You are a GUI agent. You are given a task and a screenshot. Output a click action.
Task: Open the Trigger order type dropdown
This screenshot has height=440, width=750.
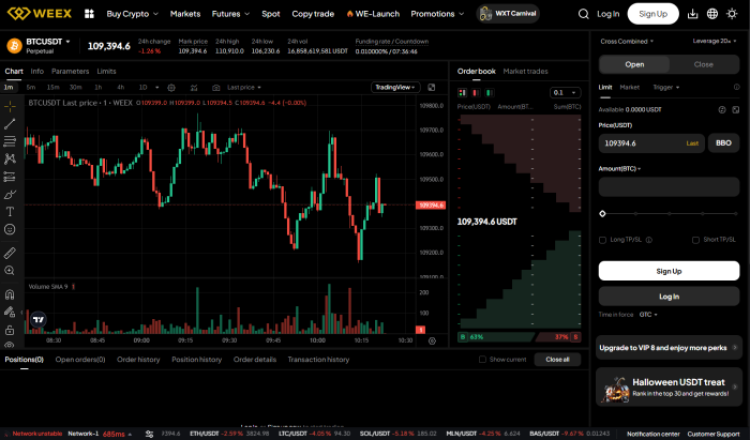click(x=666, y=87)
